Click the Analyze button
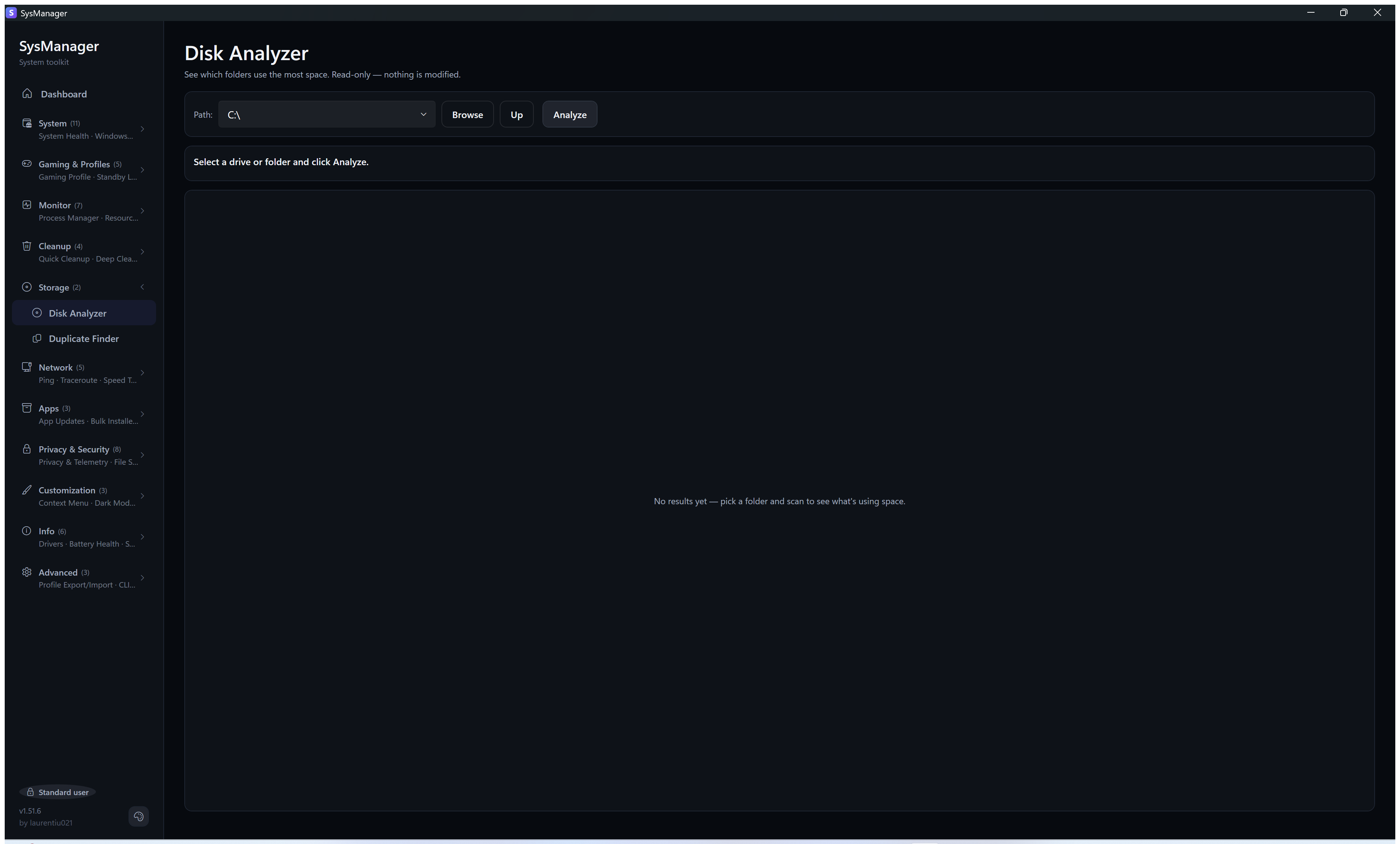 point(570,114)
